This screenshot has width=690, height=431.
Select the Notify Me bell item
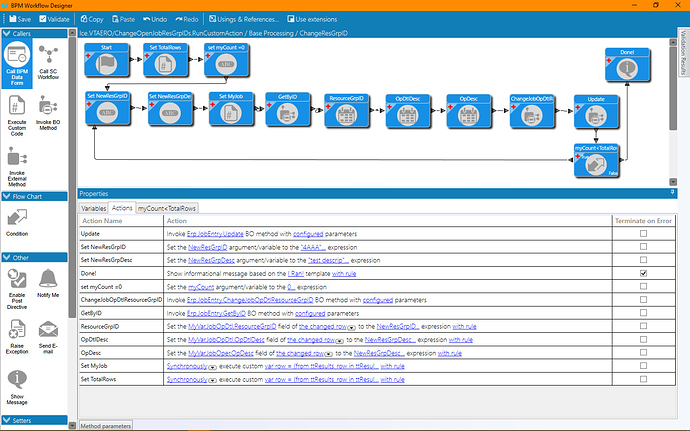[48, 283]
